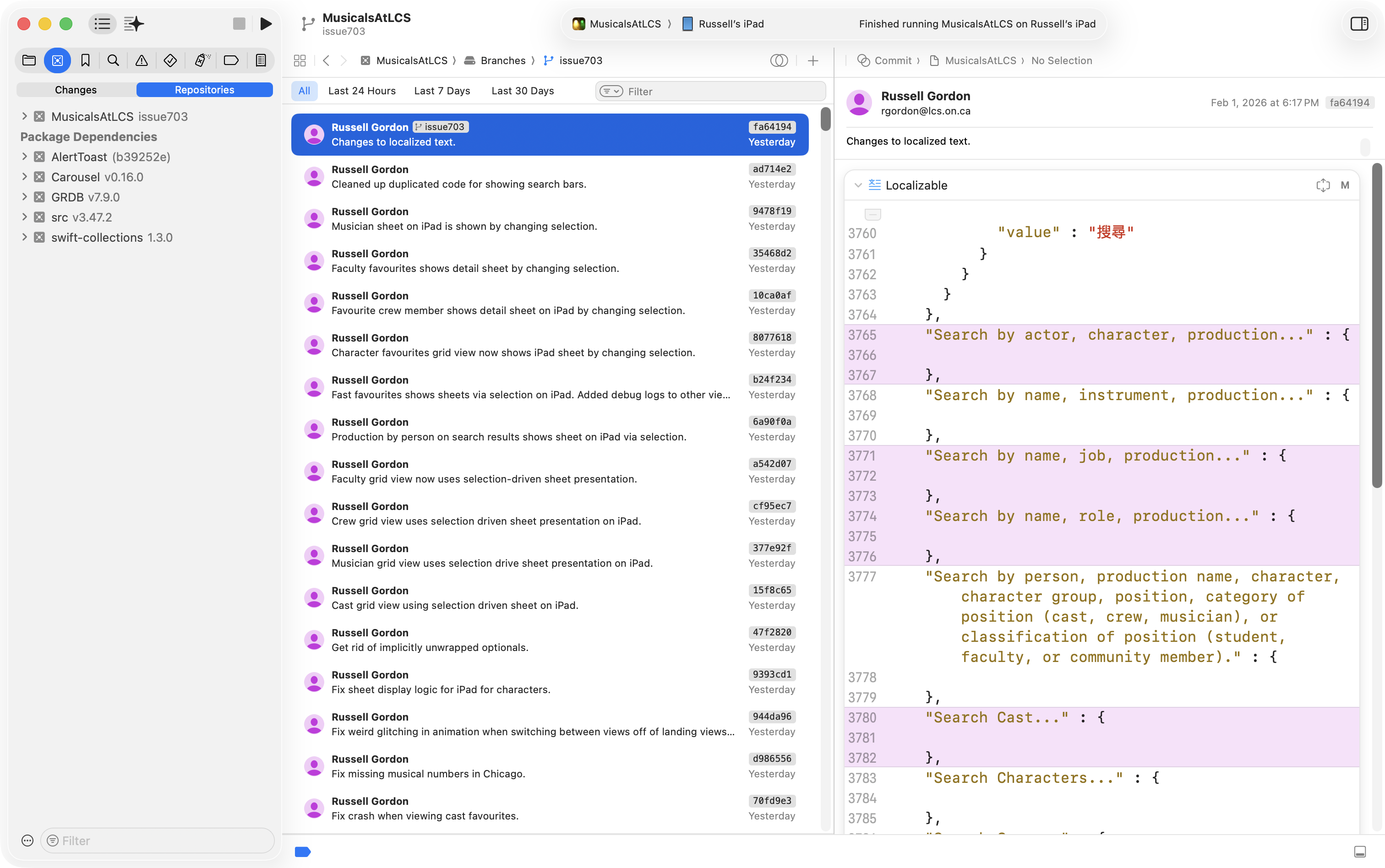Toggle the navigator sidebar visibility
Screen dimensions: 1385x868
click(102, 23)
